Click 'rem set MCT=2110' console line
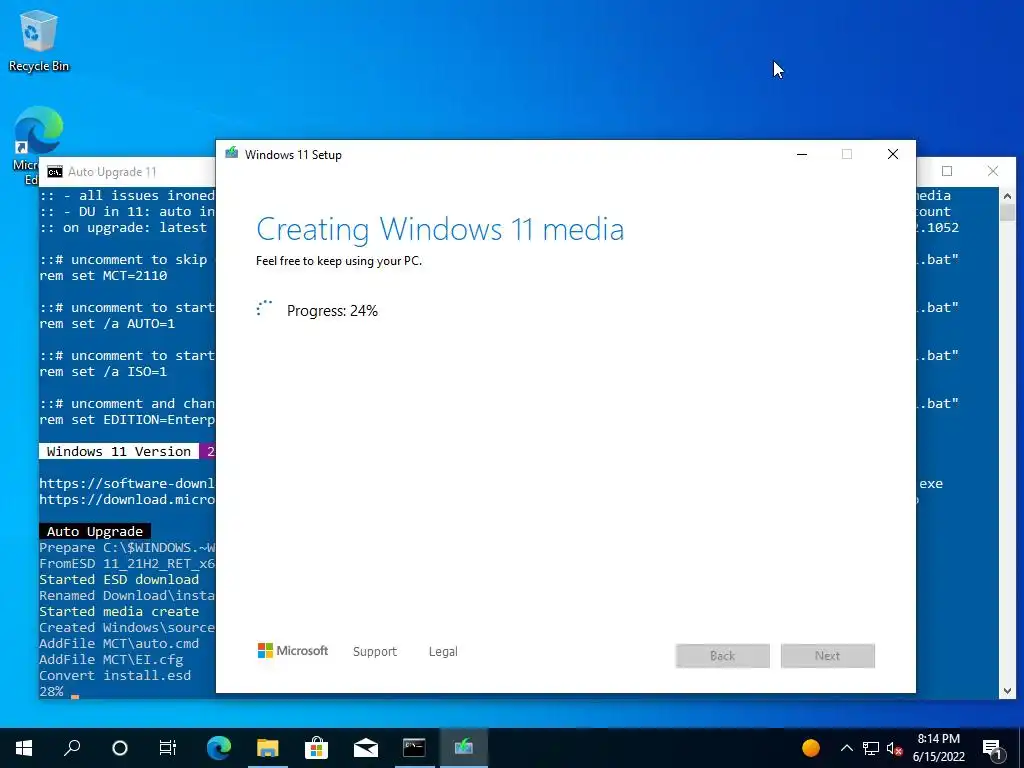Image resolution: width=1024 pixels, height=768 pixels. pyautogui.click(x=103, y=276)
